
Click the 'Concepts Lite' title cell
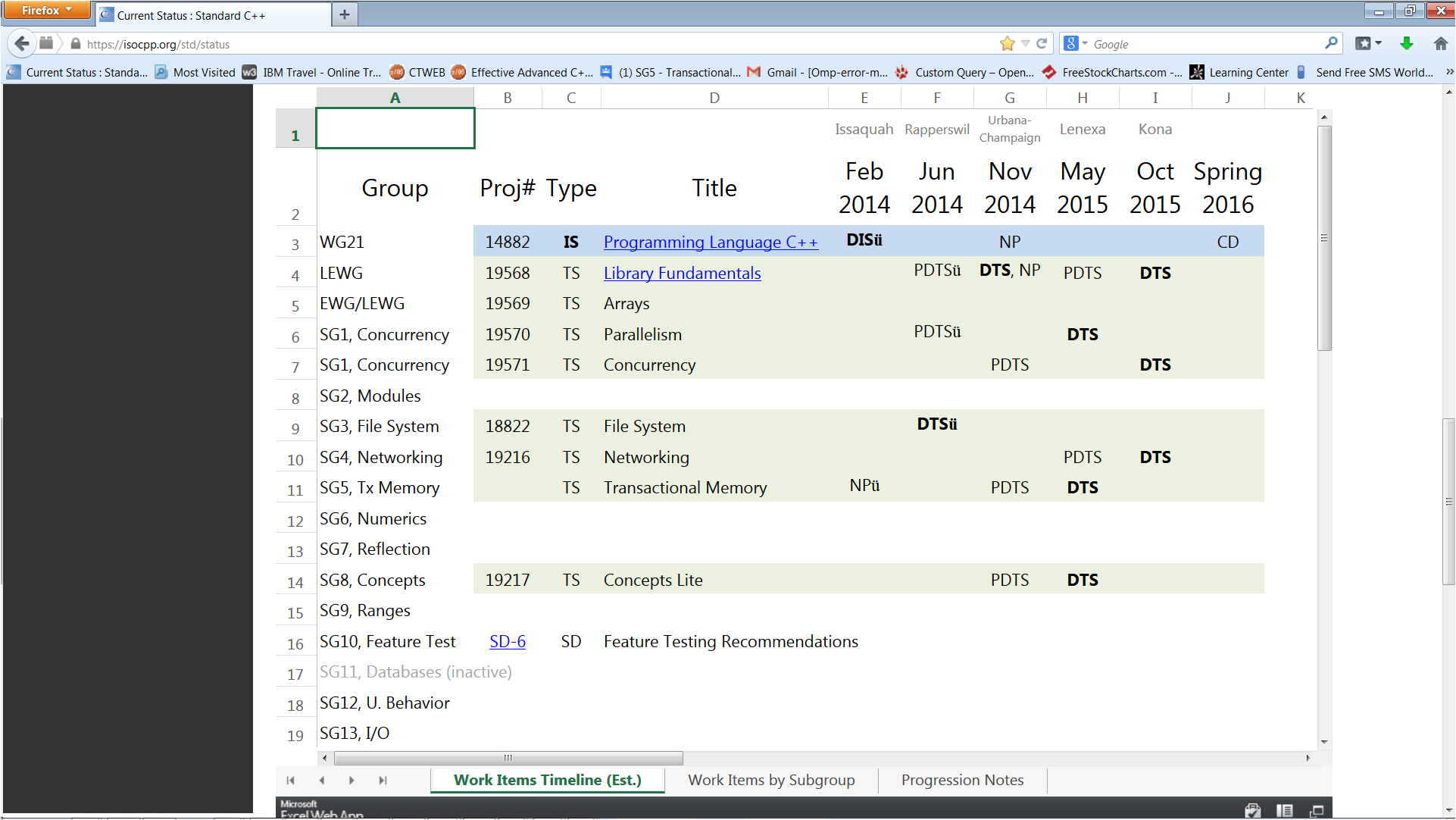[714, 580]
